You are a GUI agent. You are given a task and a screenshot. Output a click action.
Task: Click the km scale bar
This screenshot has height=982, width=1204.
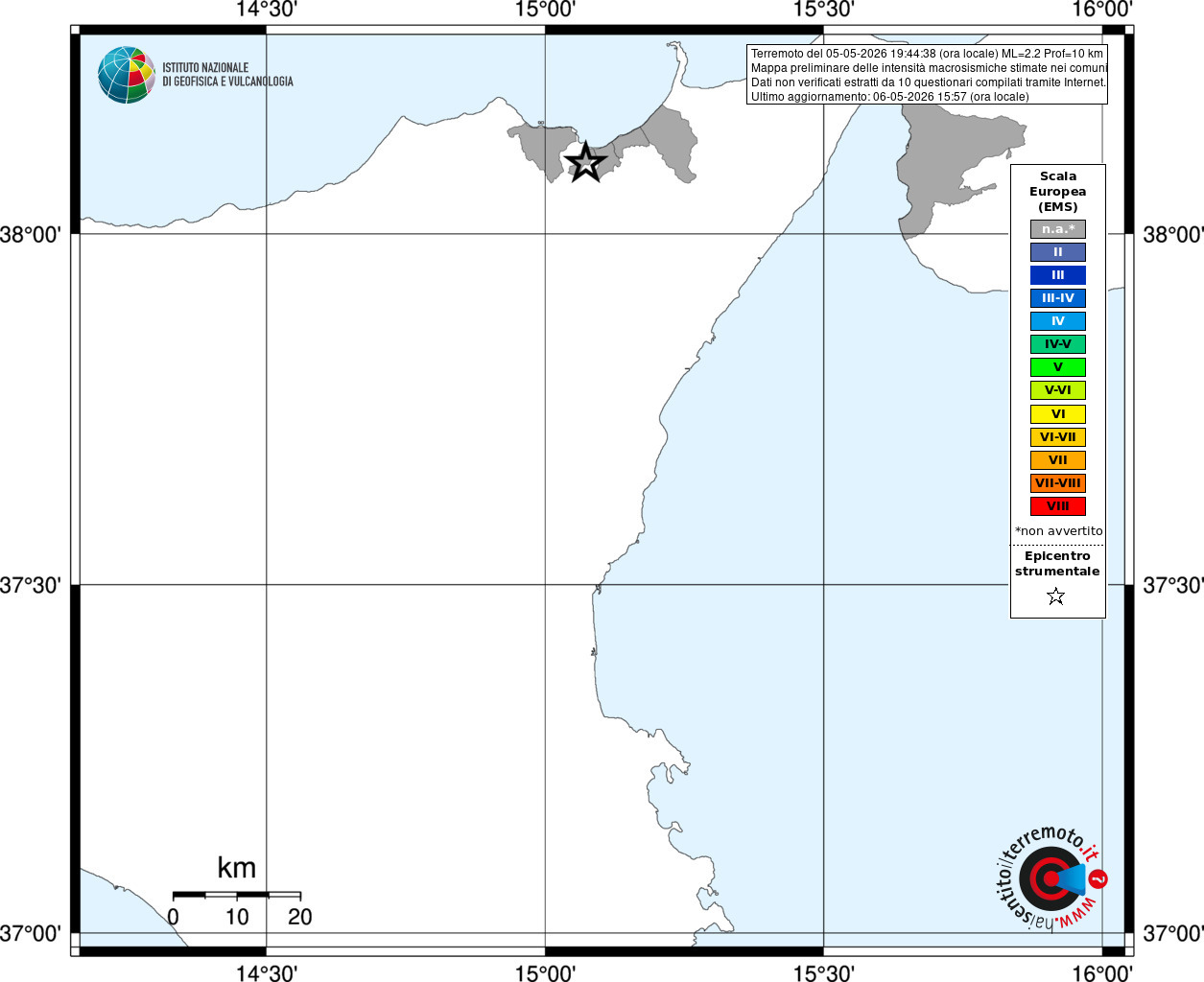click(x=237, y=895)
